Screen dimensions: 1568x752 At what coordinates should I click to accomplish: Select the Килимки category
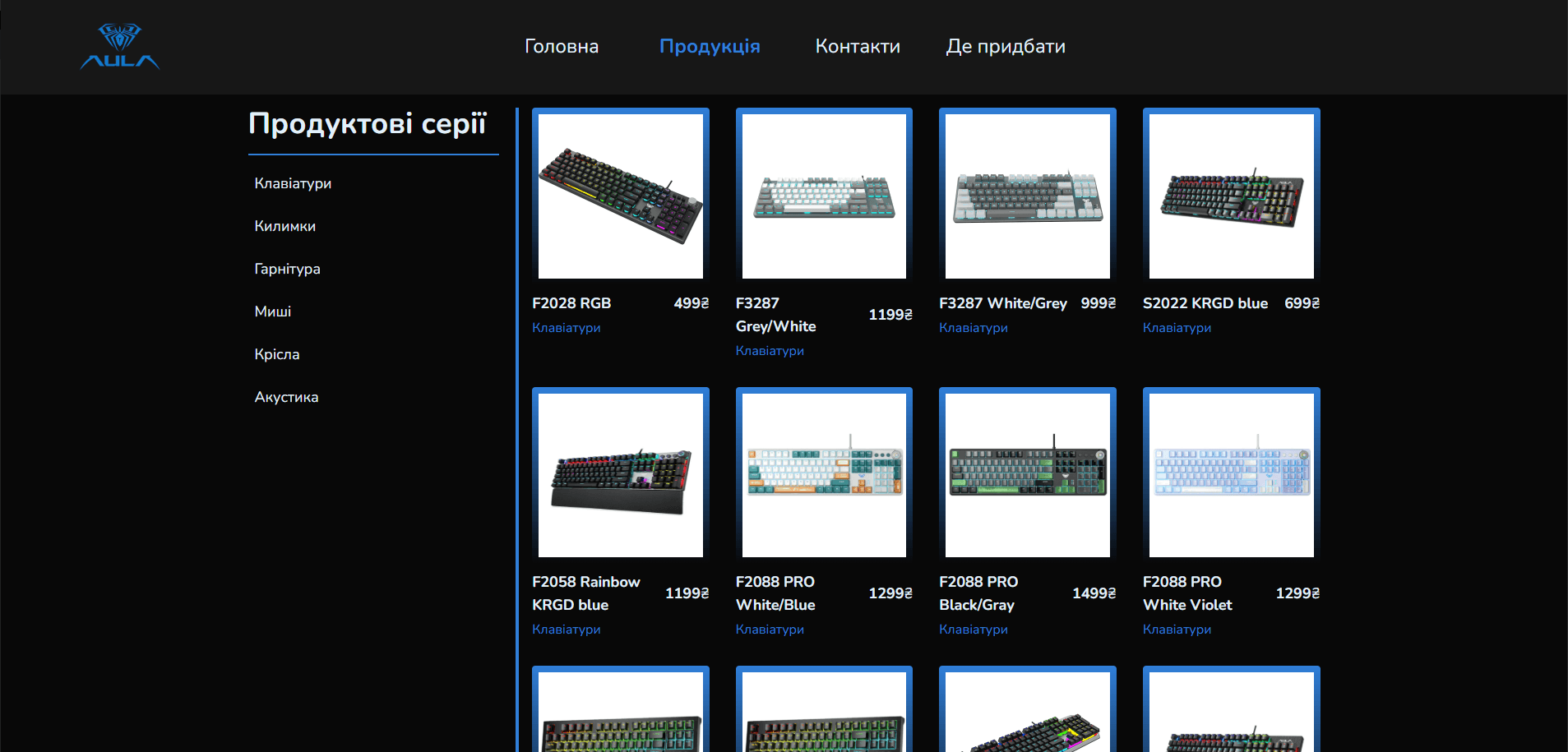coord(285,226)
